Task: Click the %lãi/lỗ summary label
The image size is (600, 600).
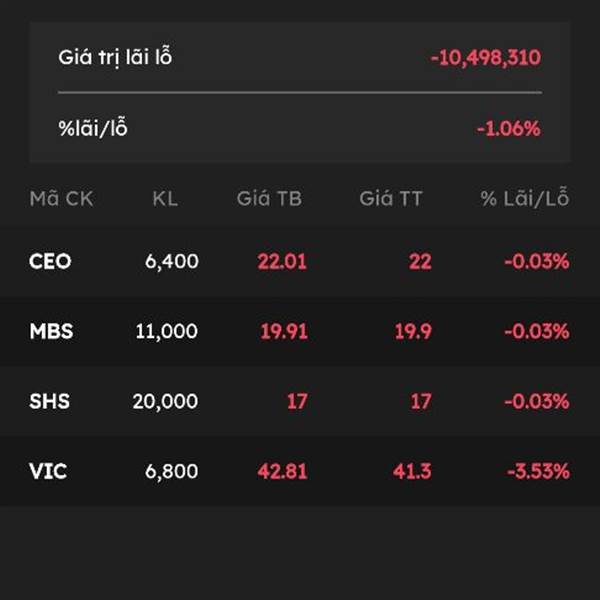Action: 93,128
